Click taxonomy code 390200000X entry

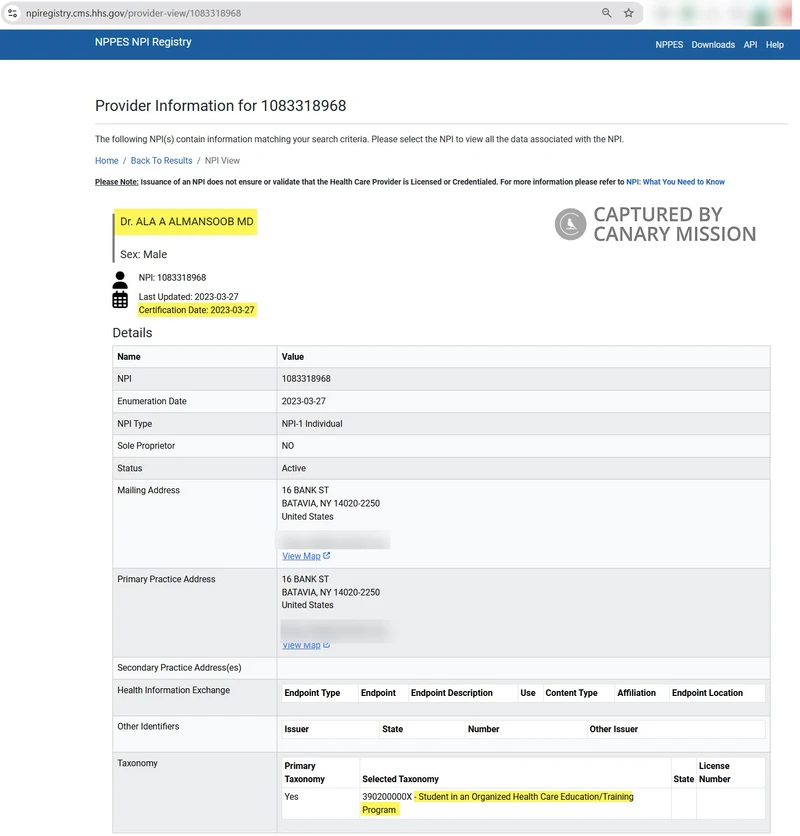coord(387,797)
